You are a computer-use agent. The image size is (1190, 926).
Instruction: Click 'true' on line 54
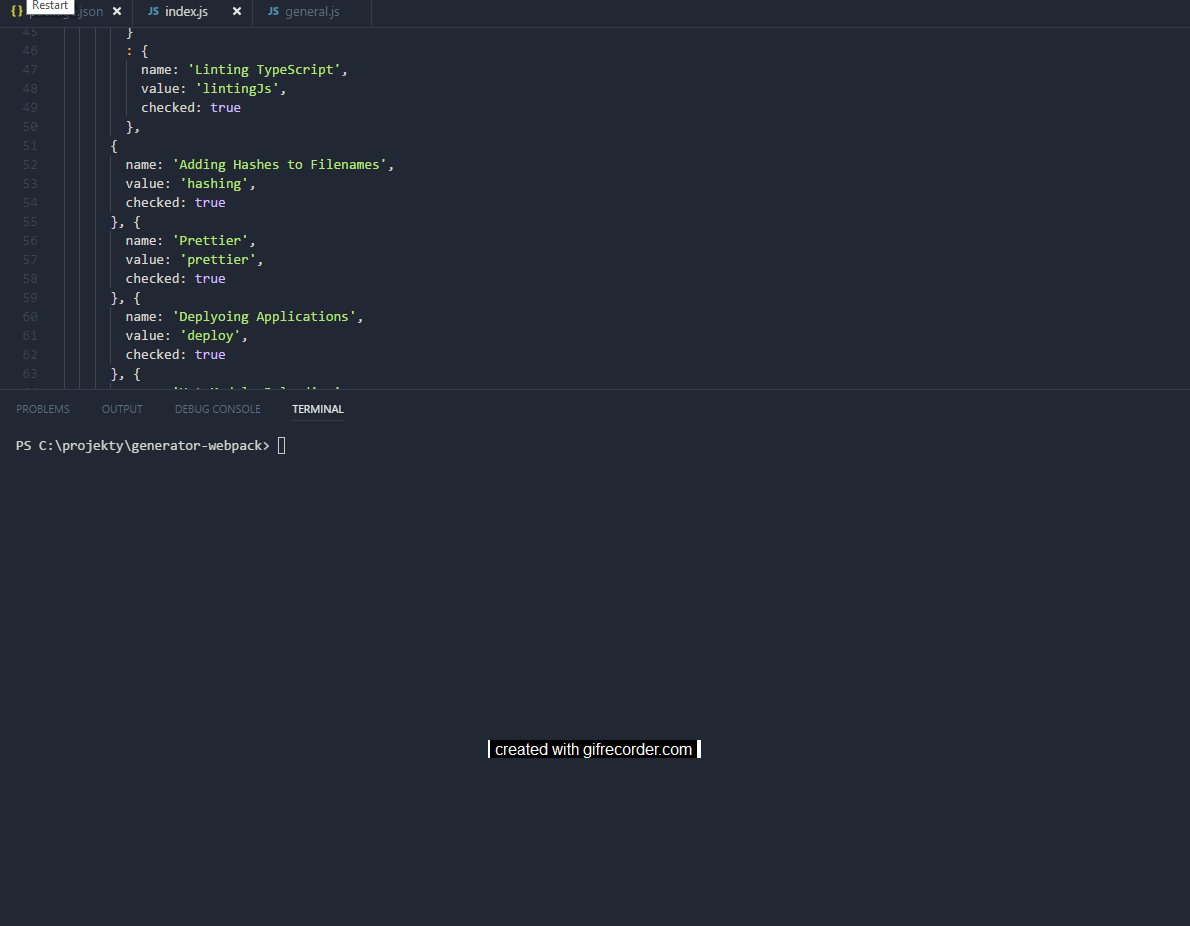[210, 203]
